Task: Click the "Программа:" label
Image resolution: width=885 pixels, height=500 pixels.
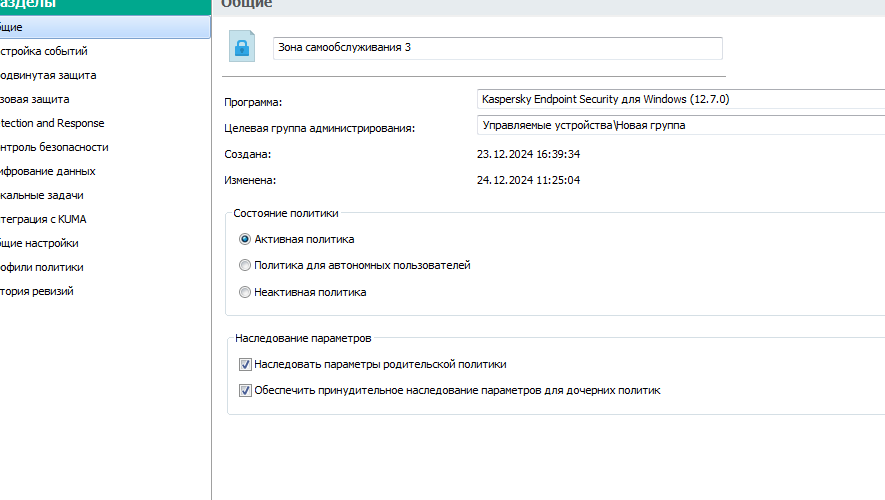Action: pos(253,102)
